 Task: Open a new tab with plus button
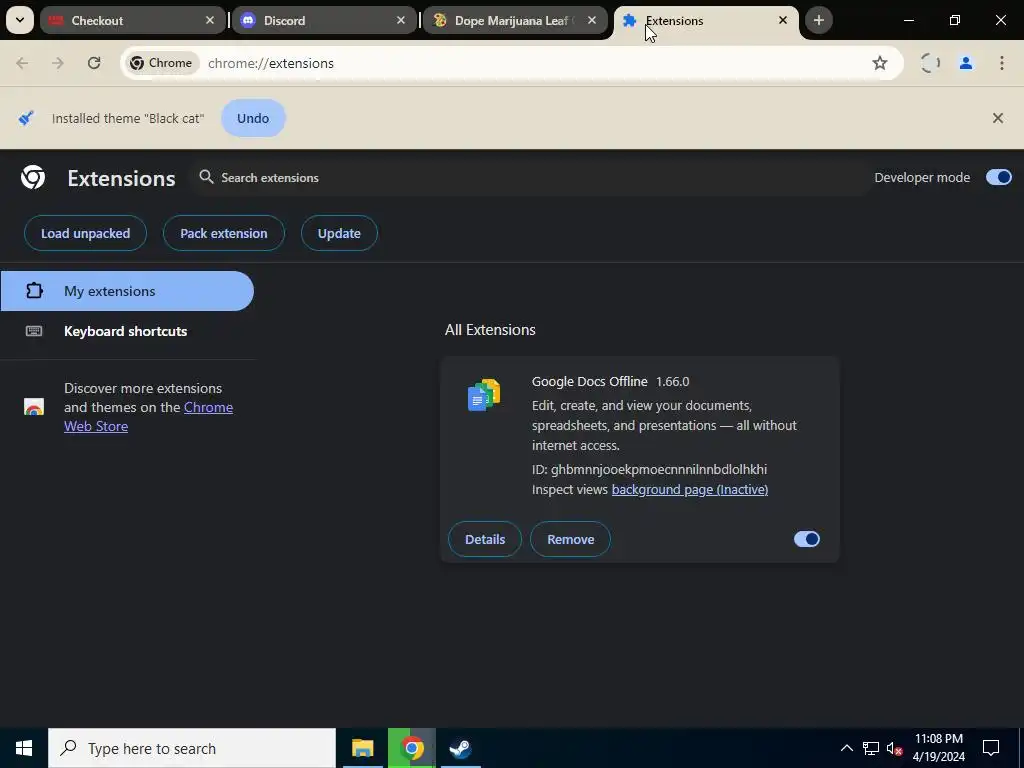point(819,20)
